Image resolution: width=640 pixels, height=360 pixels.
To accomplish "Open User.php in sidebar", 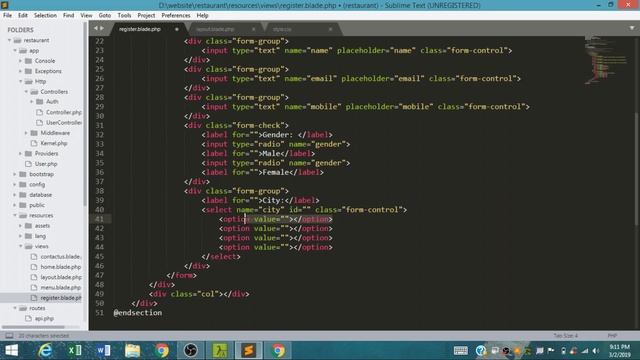I will click(46, 164).
